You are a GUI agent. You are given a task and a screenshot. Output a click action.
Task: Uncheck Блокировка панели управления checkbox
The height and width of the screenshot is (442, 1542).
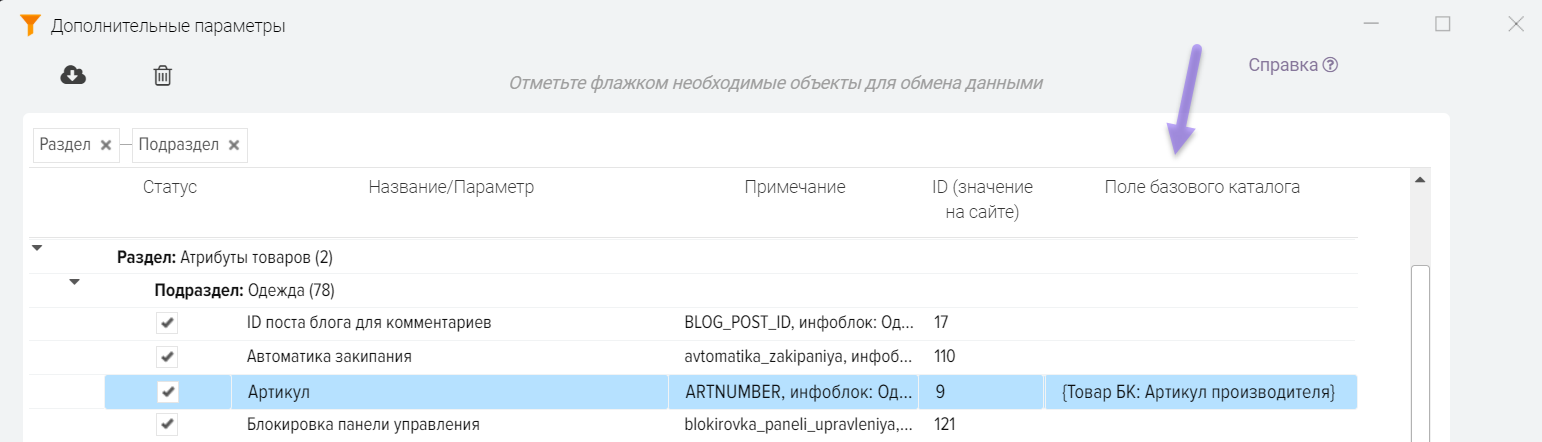pyautogui.click(x=167, y=425)
